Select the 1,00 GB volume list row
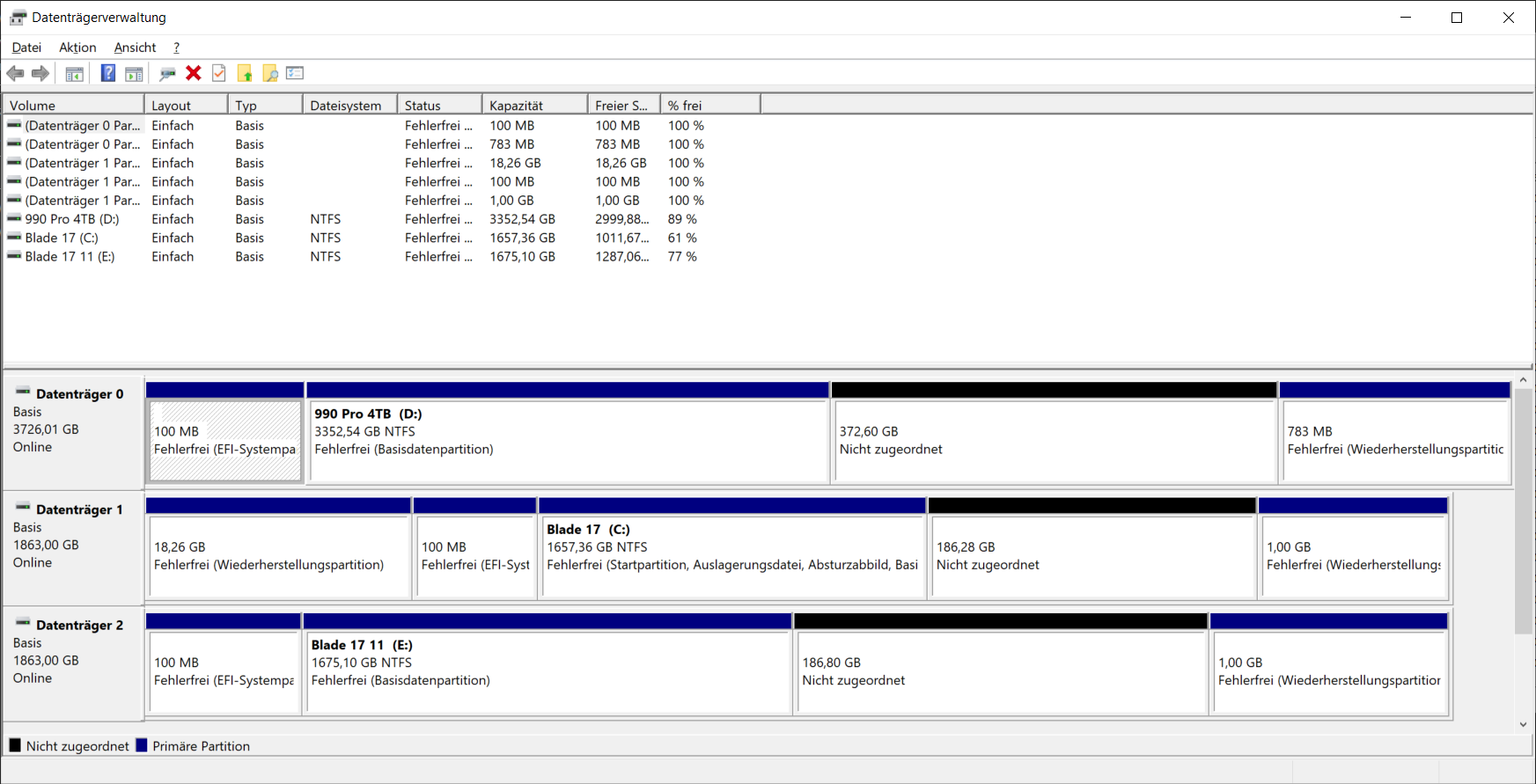This screenshot has height=784, width=1536. pos(382,201)
